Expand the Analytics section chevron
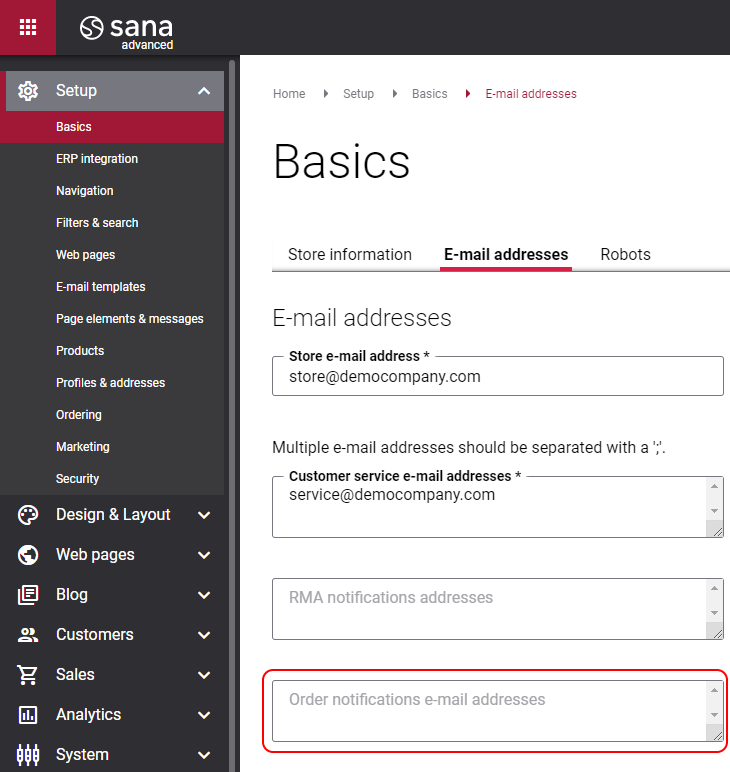Screen dimensions: 730x772 click(204, 715)
